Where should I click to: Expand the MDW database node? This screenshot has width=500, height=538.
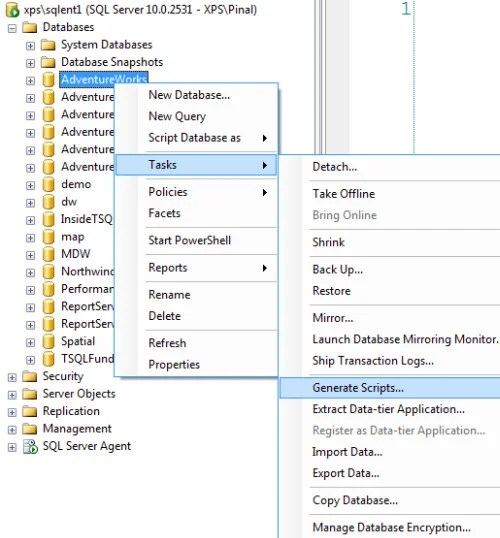(x=30, y=255)
